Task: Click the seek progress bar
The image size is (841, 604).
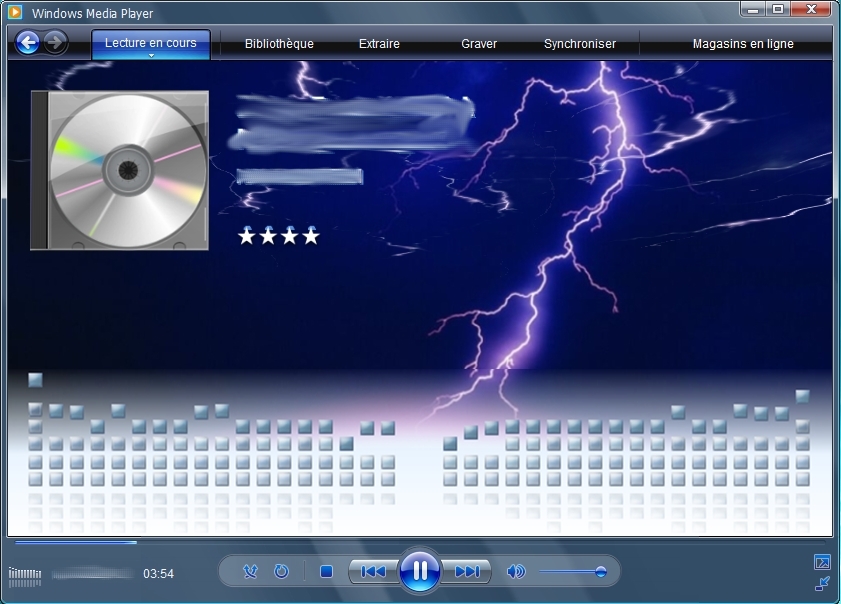Action: [x=421, y=542]
